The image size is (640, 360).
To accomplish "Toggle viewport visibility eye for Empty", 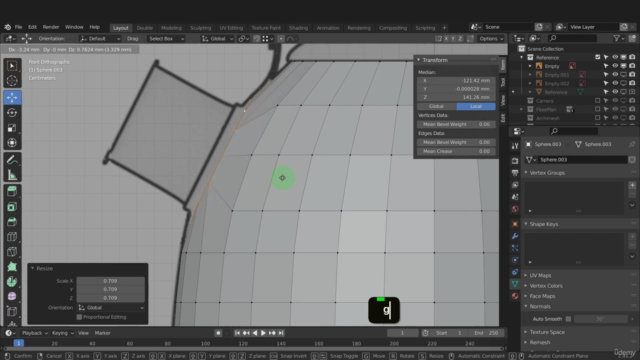I will point(615,66).
